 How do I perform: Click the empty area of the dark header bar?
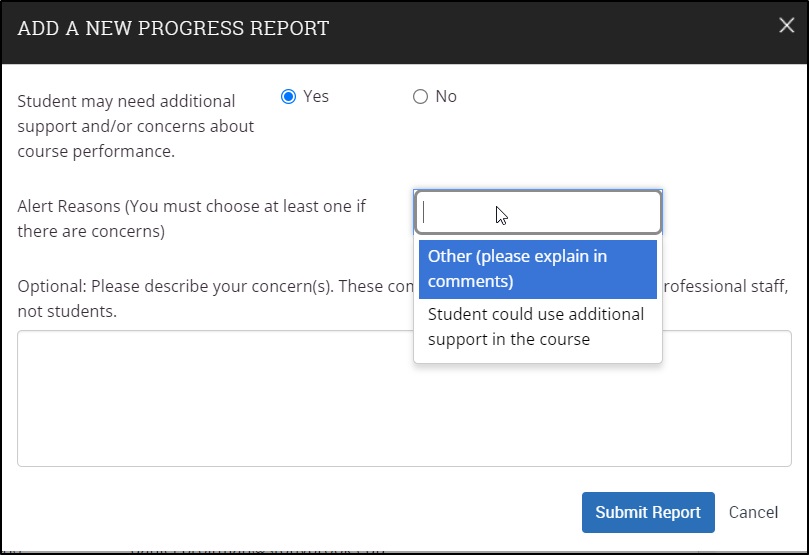pyautogui.click(x=550, y=28)
